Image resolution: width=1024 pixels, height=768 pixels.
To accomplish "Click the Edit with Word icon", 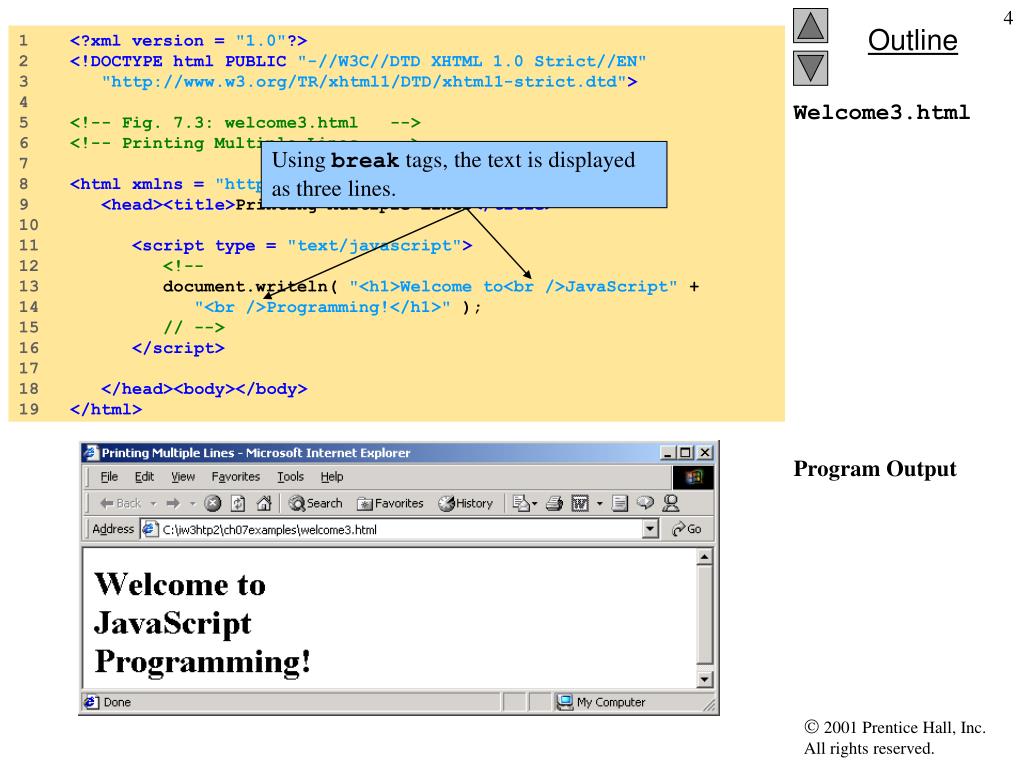I will point(580,504).
